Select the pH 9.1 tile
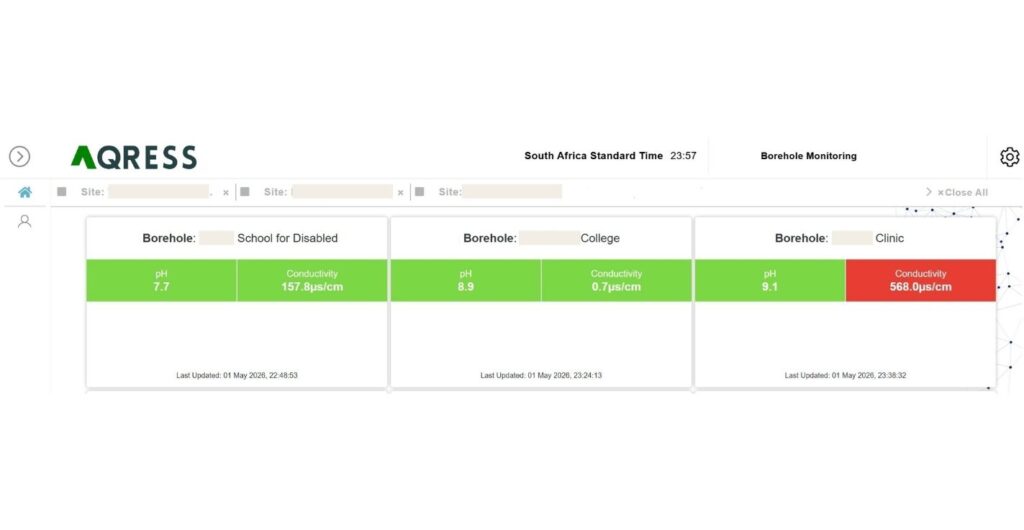Viewport: 1024px width, 530px height. click(x=770, y=281)
